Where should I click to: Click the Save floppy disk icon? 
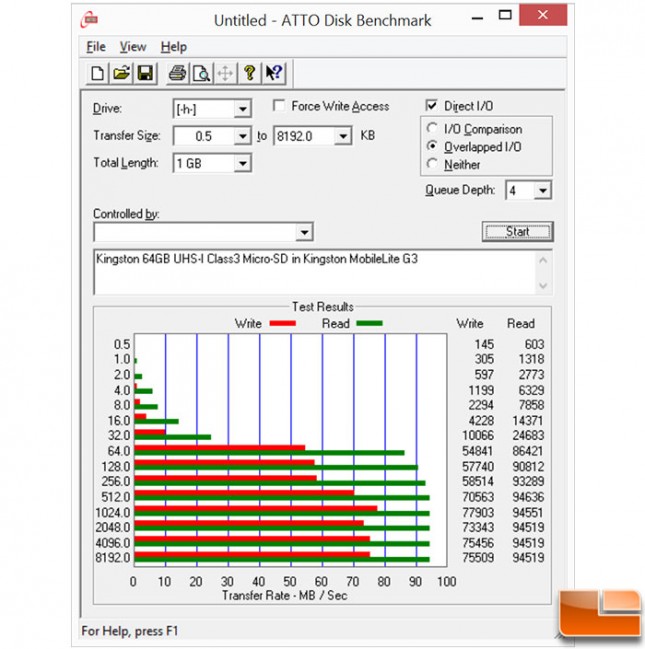[145, 73]
